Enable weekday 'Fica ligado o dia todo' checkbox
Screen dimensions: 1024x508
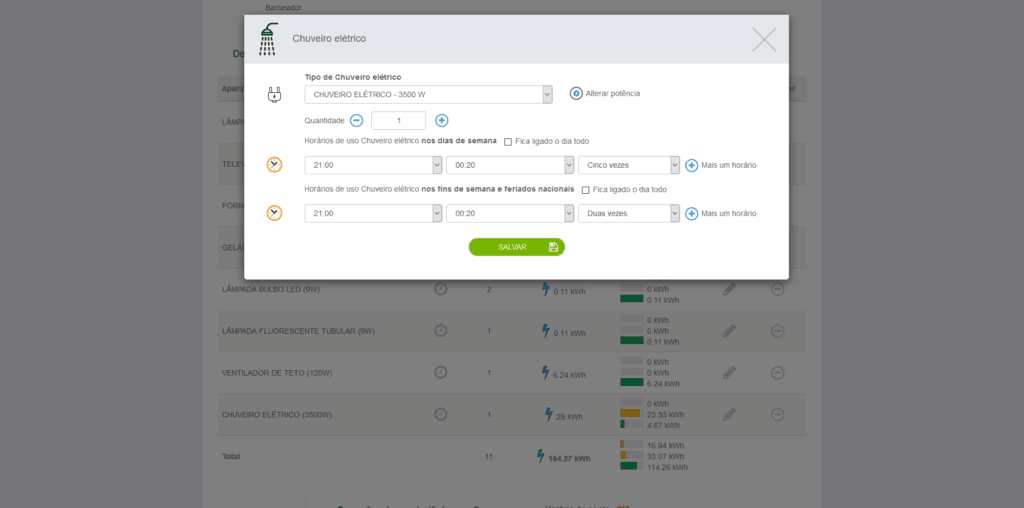pos(508,142)
